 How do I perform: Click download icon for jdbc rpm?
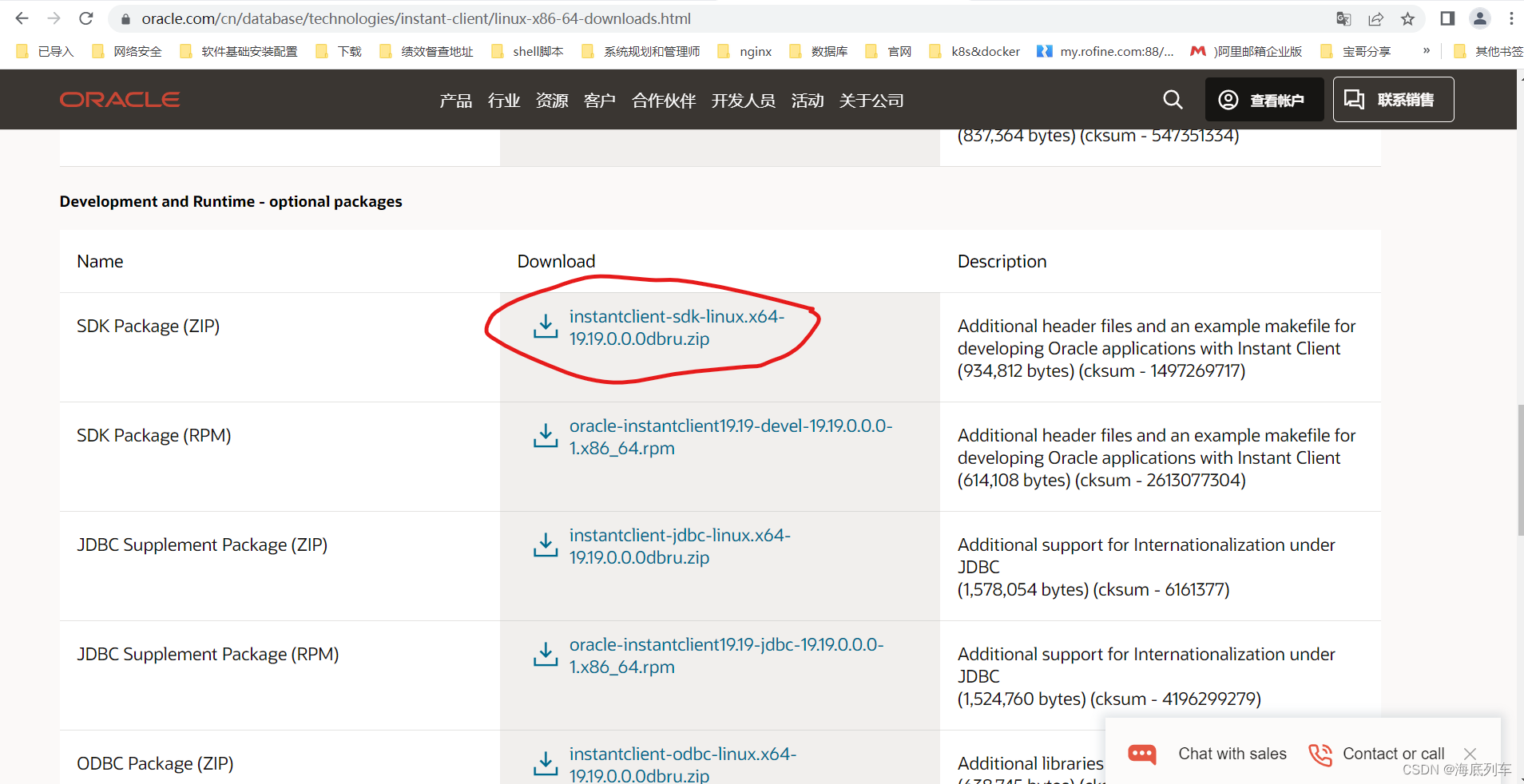(x=546, y=654)
